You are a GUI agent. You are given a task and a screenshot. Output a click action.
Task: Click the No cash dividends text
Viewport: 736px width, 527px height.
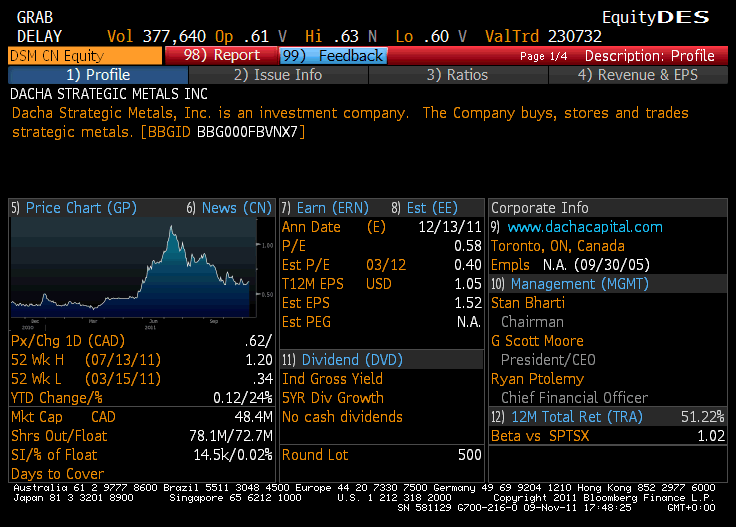tap(342, 417)
